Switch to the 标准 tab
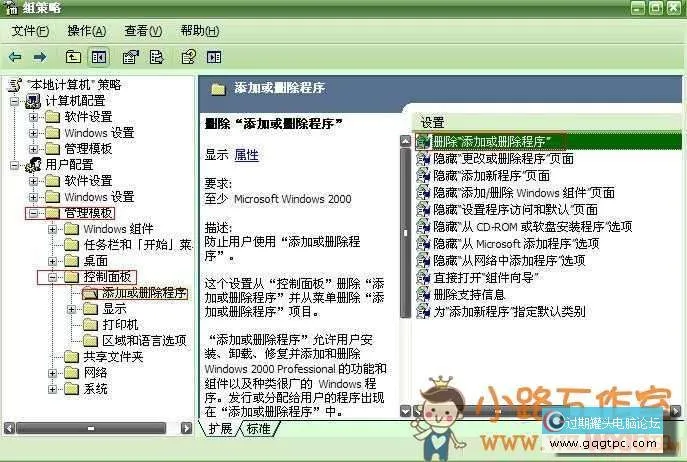Screen dimensions: 687x462 point(259,428)
